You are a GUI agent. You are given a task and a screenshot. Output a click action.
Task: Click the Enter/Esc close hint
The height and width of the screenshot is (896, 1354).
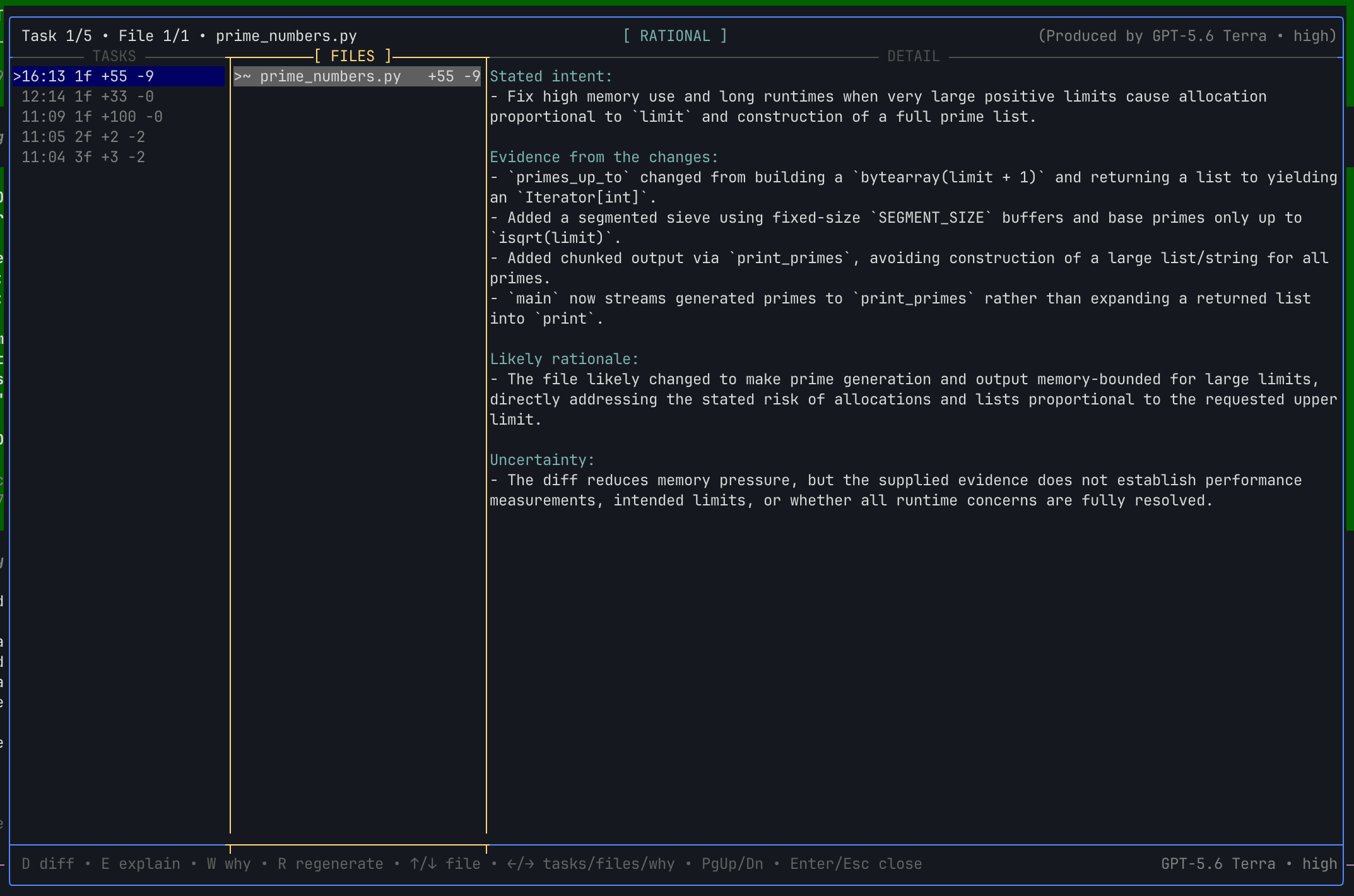coord(856,864)
